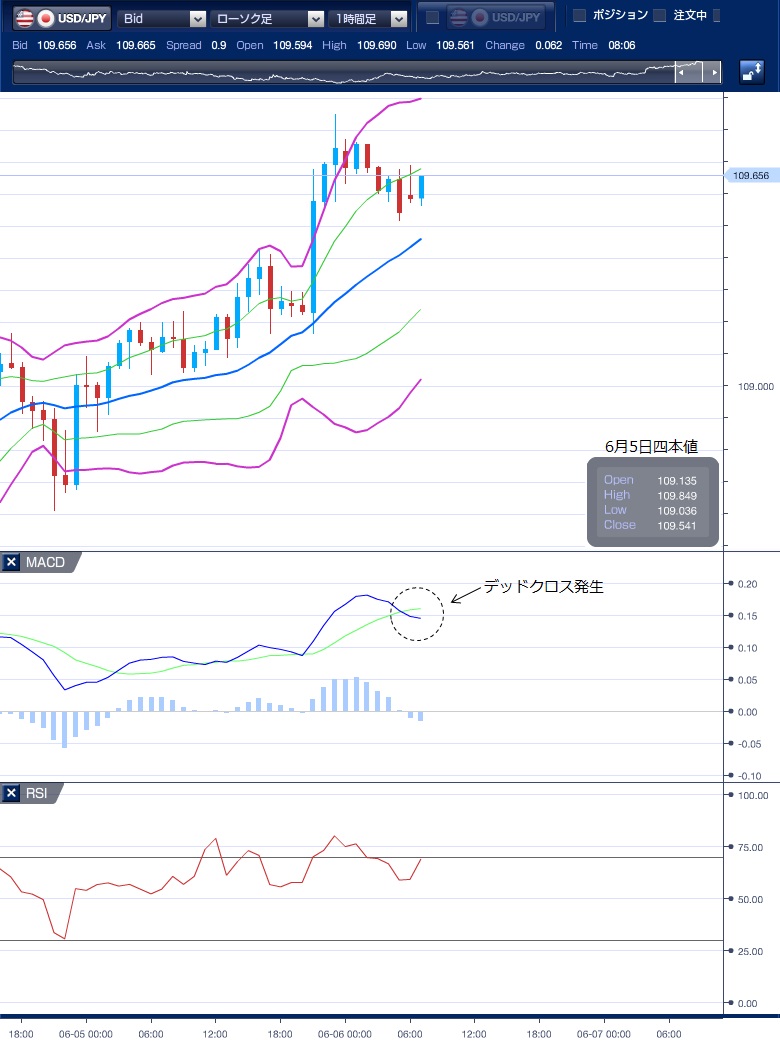Click the dashed circle on the MACD crossover

417,613
